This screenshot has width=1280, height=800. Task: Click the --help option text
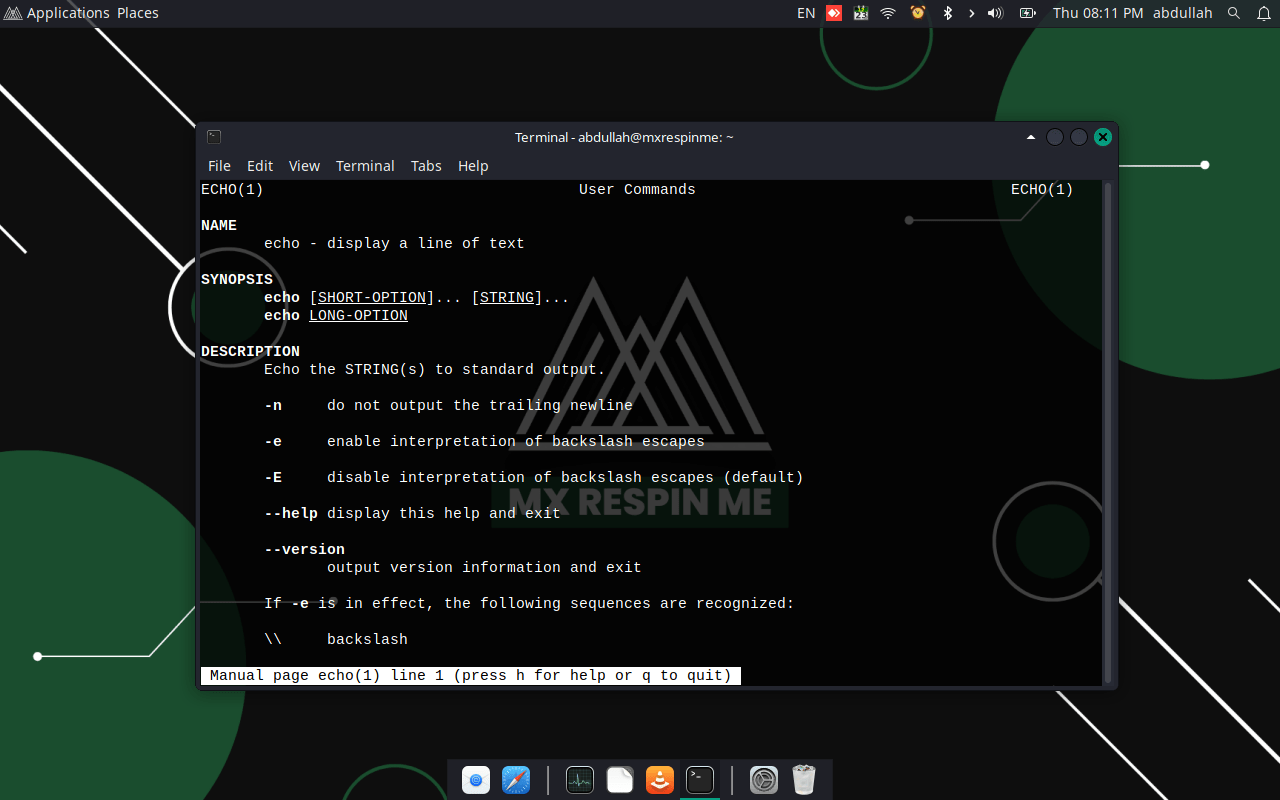point(291,514)
